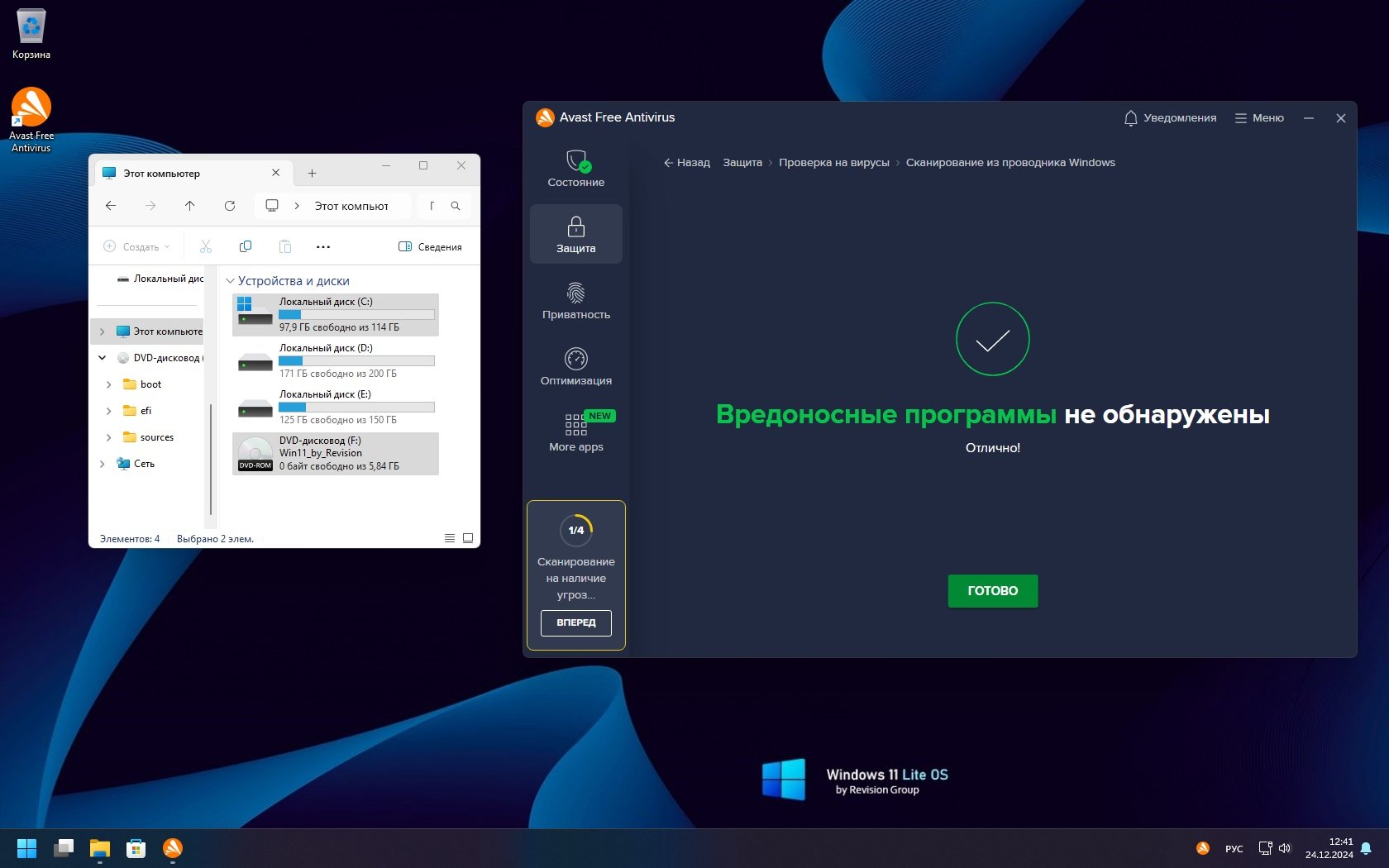Collapse the DVD-дисковод tree node
The image size is (1389, 868).
[x=103, y=358]
